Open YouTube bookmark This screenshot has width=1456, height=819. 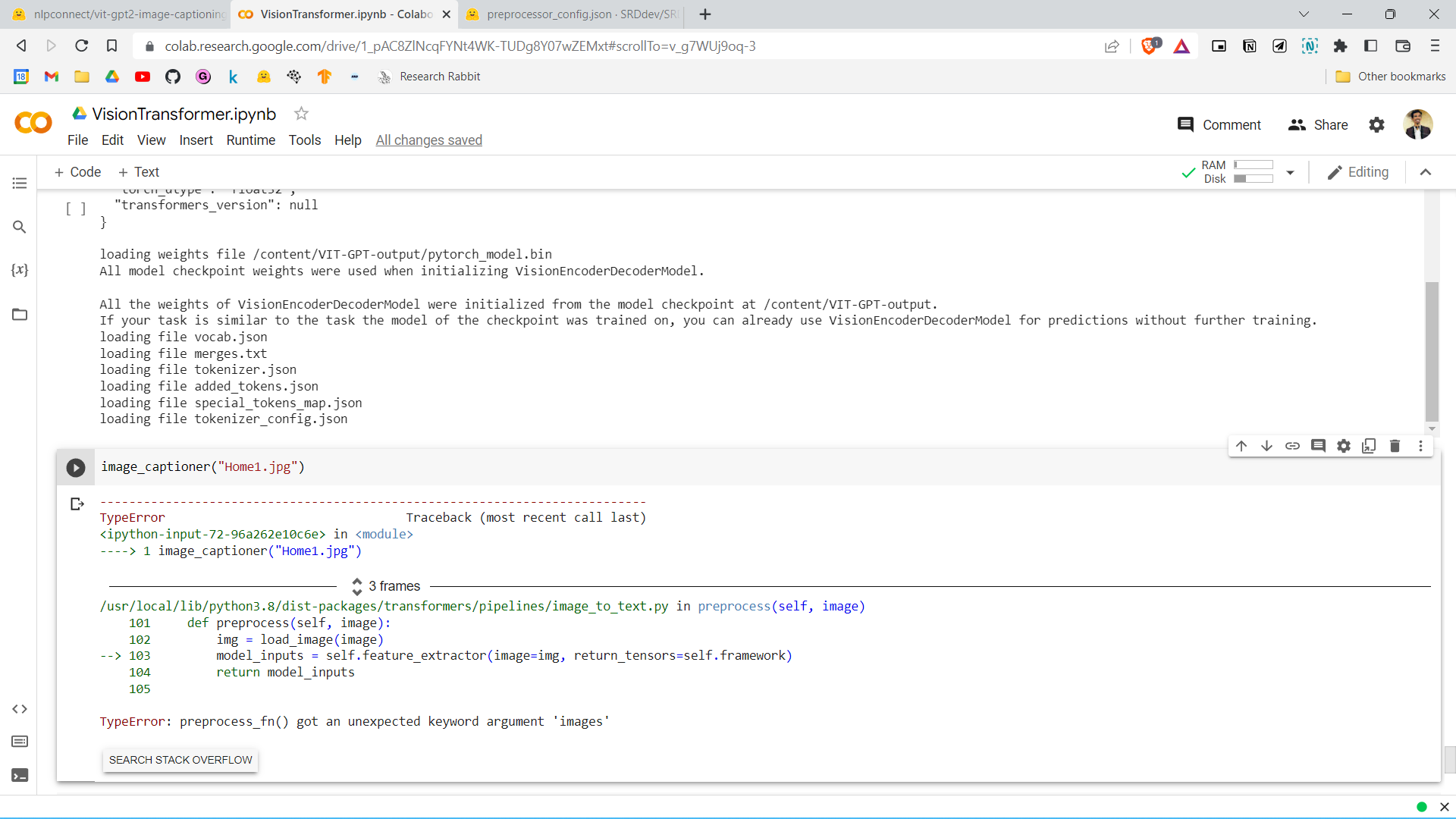pos(143,77)
